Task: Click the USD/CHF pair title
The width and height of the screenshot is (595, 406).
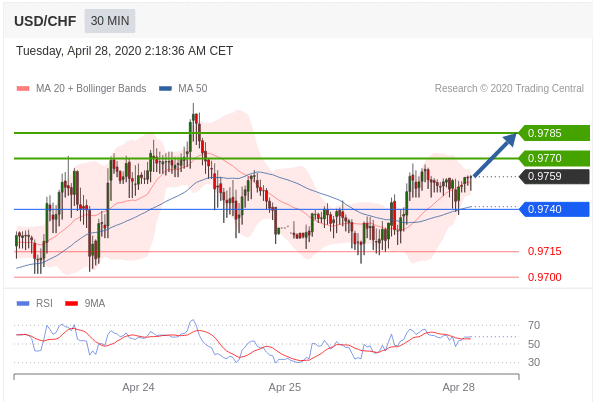Action: coord(45,21)
